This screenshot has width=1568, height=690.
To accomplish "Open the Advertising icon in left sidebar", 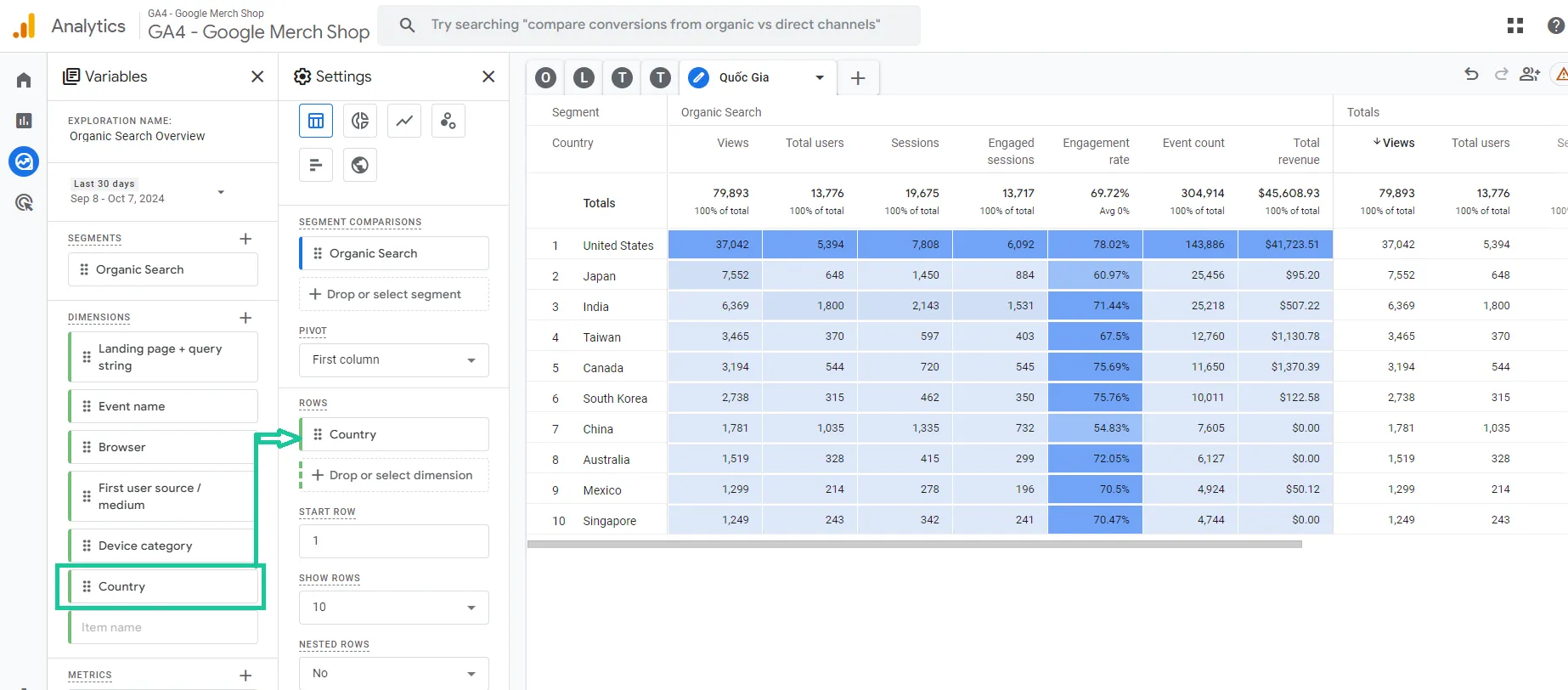I will [24, 202].
